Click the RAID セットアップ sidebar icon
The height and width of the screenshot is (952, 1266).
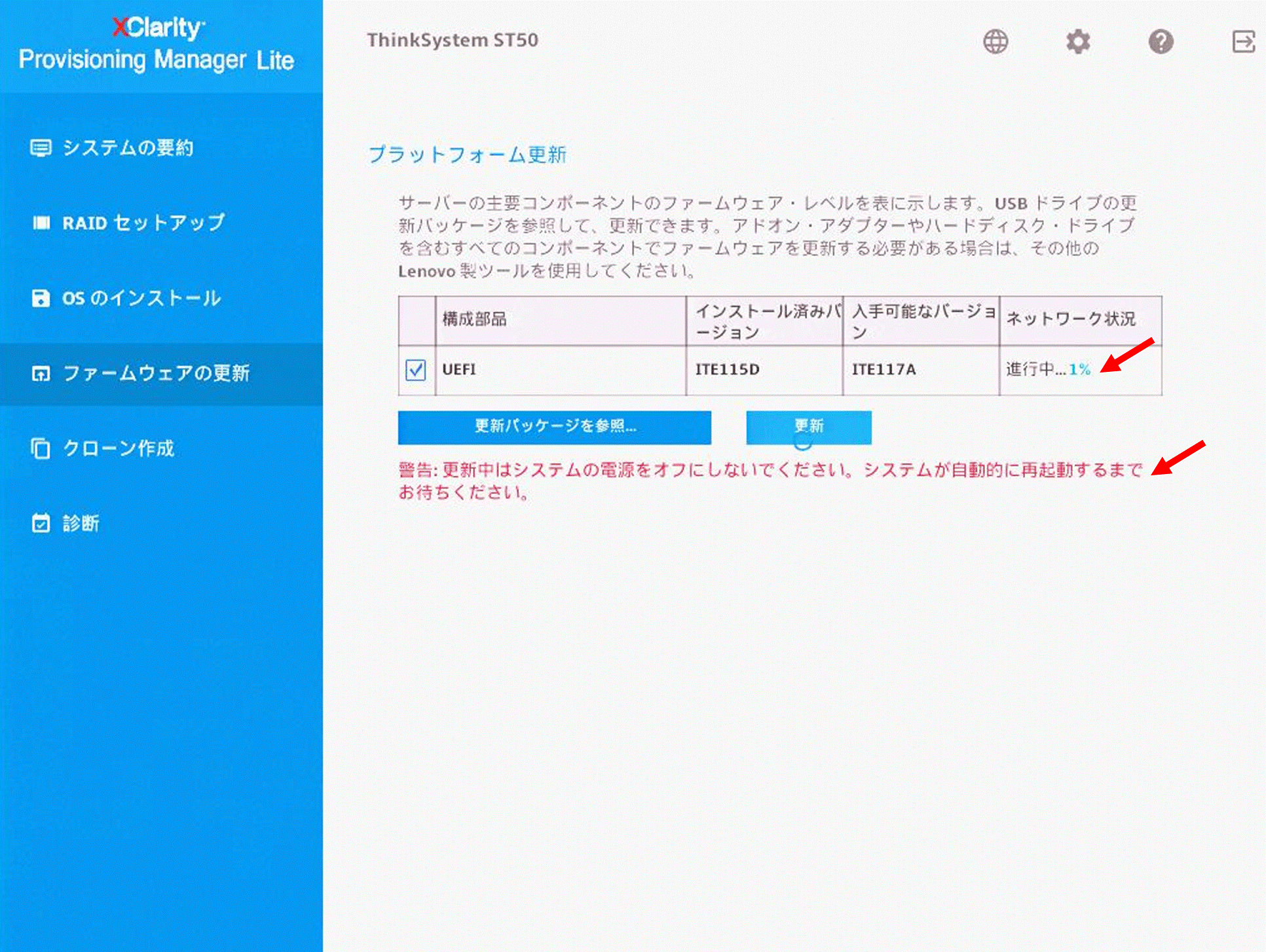[x=41, y=223]
